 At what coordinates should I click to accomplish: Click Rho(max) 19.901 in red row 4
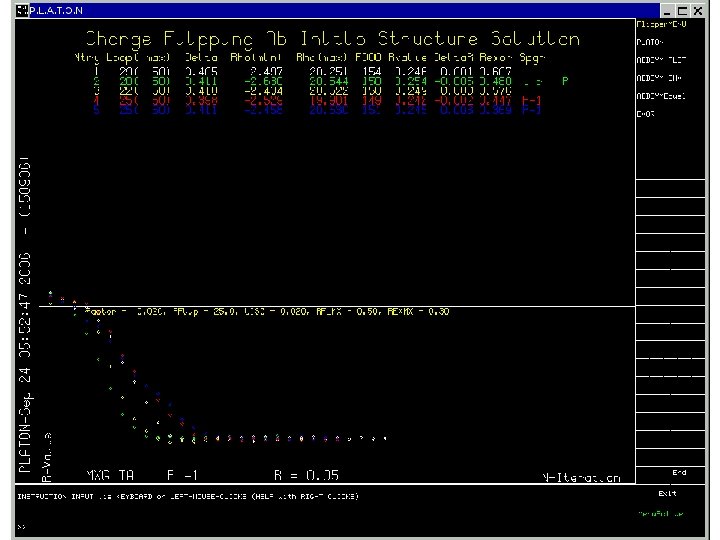point(328,101)
